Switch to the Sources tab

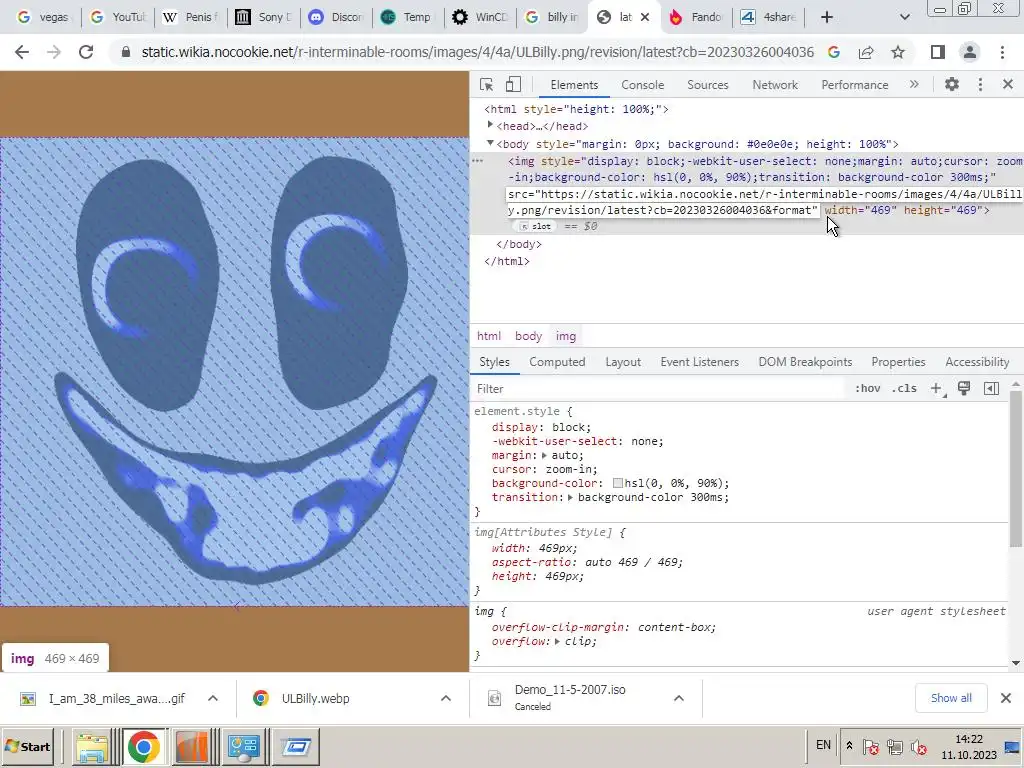click(x=707, y=85)
